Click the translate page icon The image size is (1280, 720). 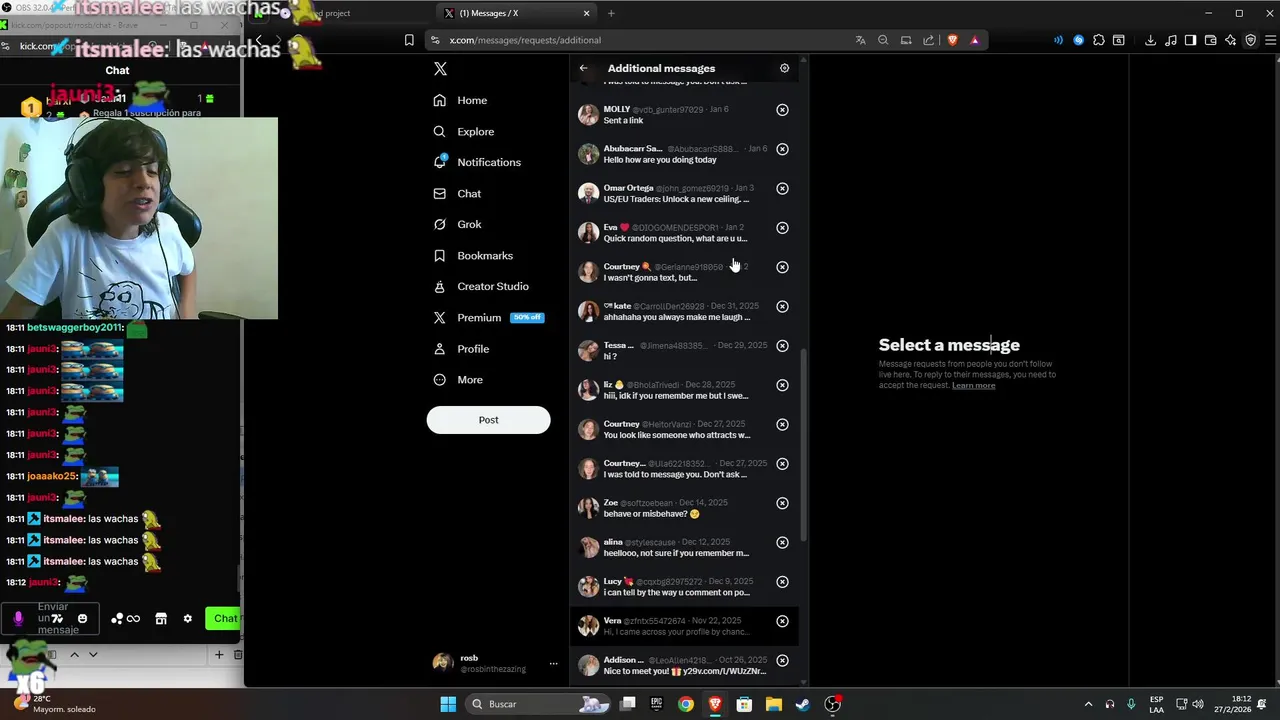(860, 40)
